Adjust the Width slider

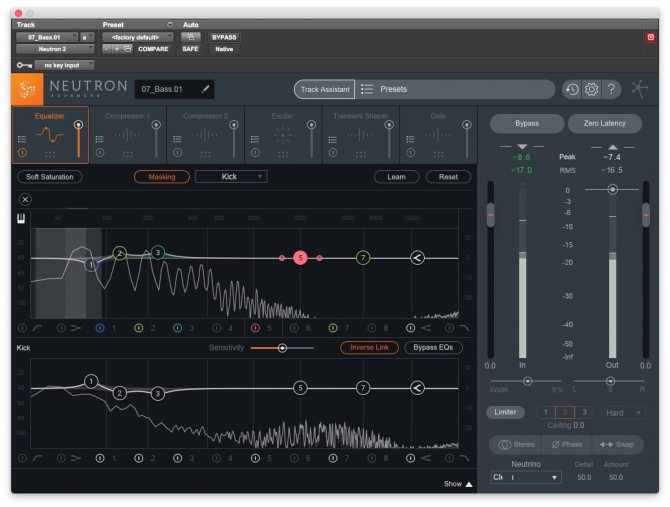(526, 381)
